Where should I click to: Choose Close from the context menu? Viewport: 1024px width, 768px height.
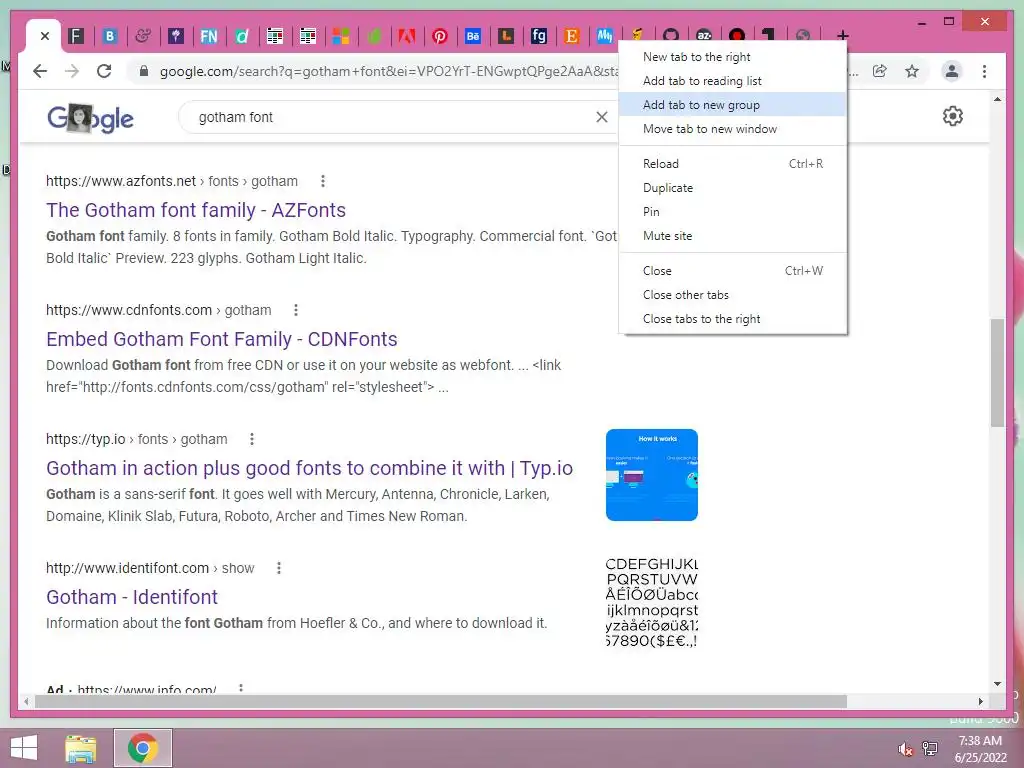click(733, 271)
